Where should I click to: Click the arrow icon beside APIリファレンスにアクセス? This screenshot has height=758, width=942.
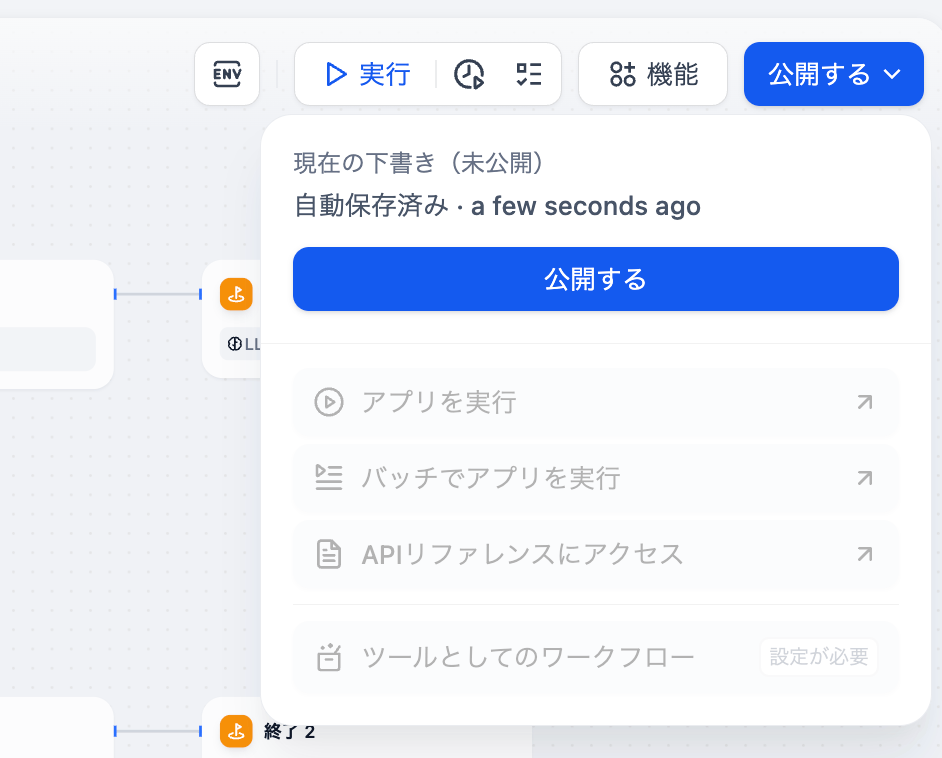point(865,554)
